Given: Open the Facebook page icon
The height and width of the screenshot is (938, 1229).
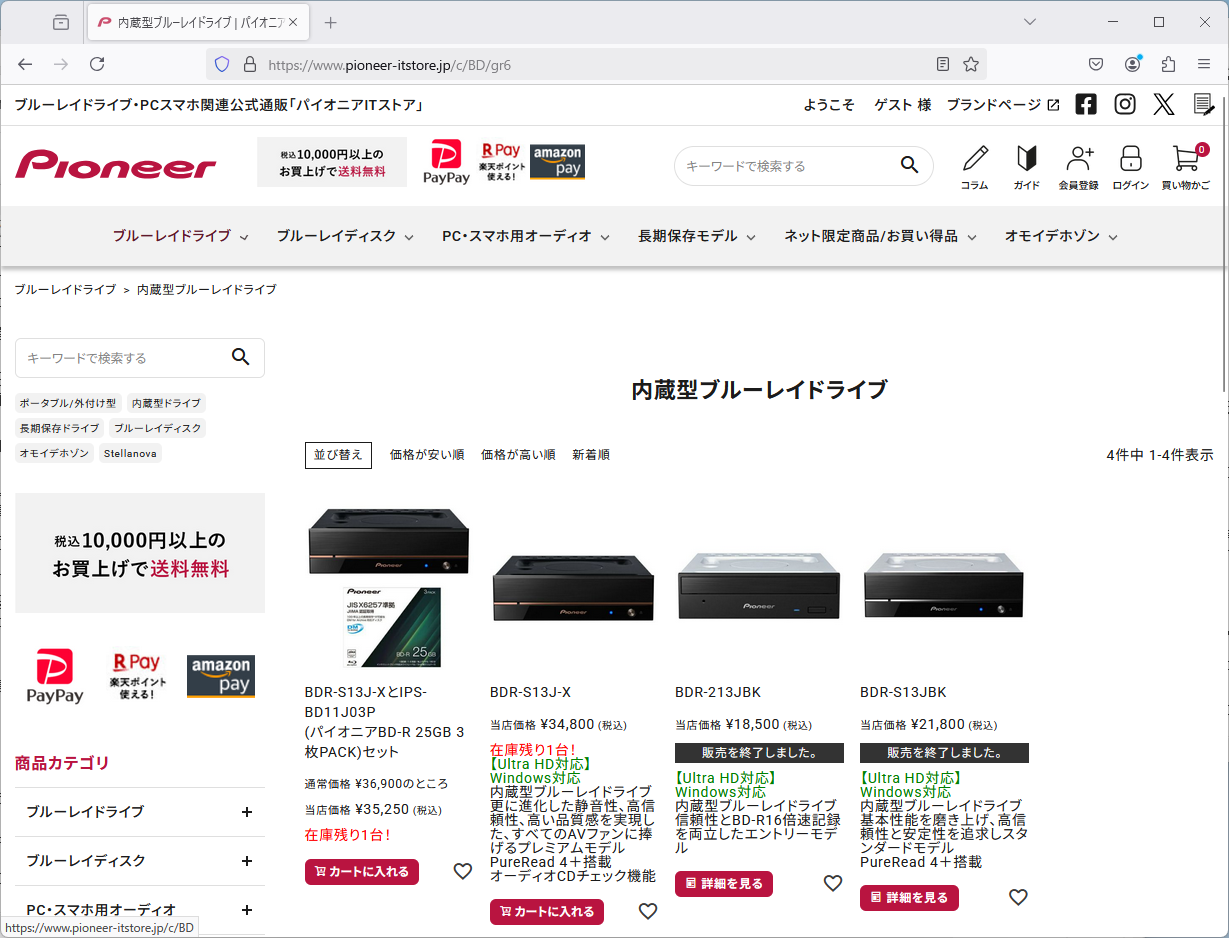Looking at the screenshot, I should pyautogui.click(x=1086, y=104).
